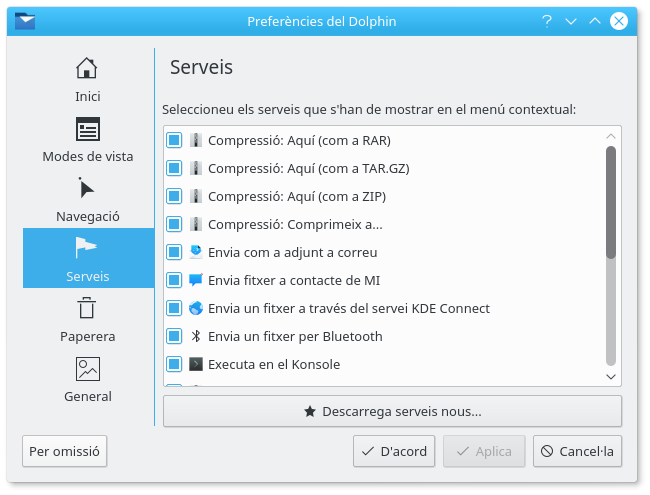Open the Inici home settings icon
Screen dimensions: 650x495
coord(87,69)
